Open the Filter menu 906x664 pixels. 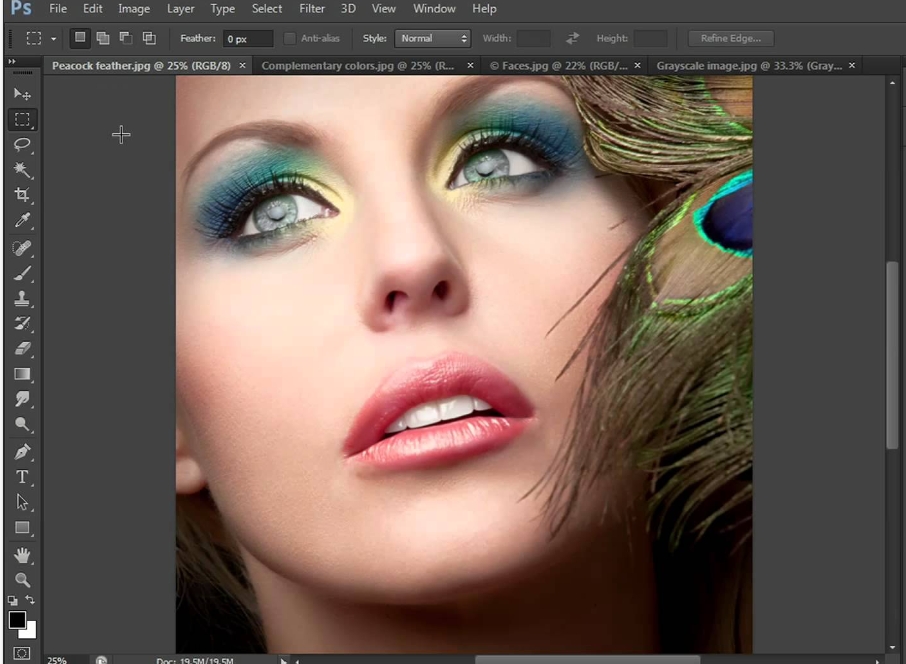click(x=312, y=9)
